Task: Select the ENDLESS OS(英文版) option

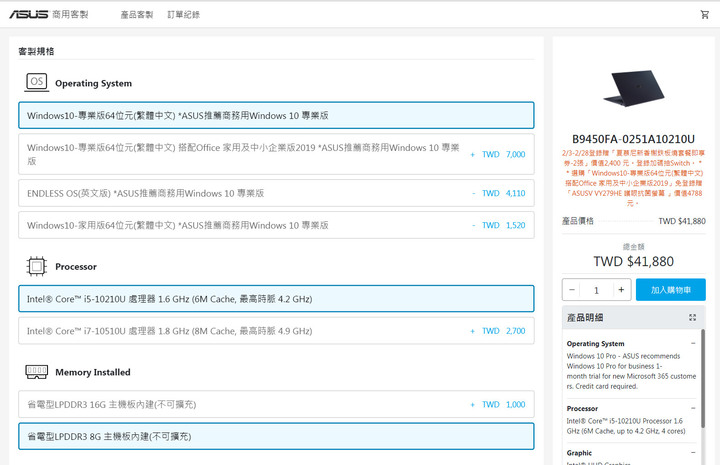Action: point(276,193)
